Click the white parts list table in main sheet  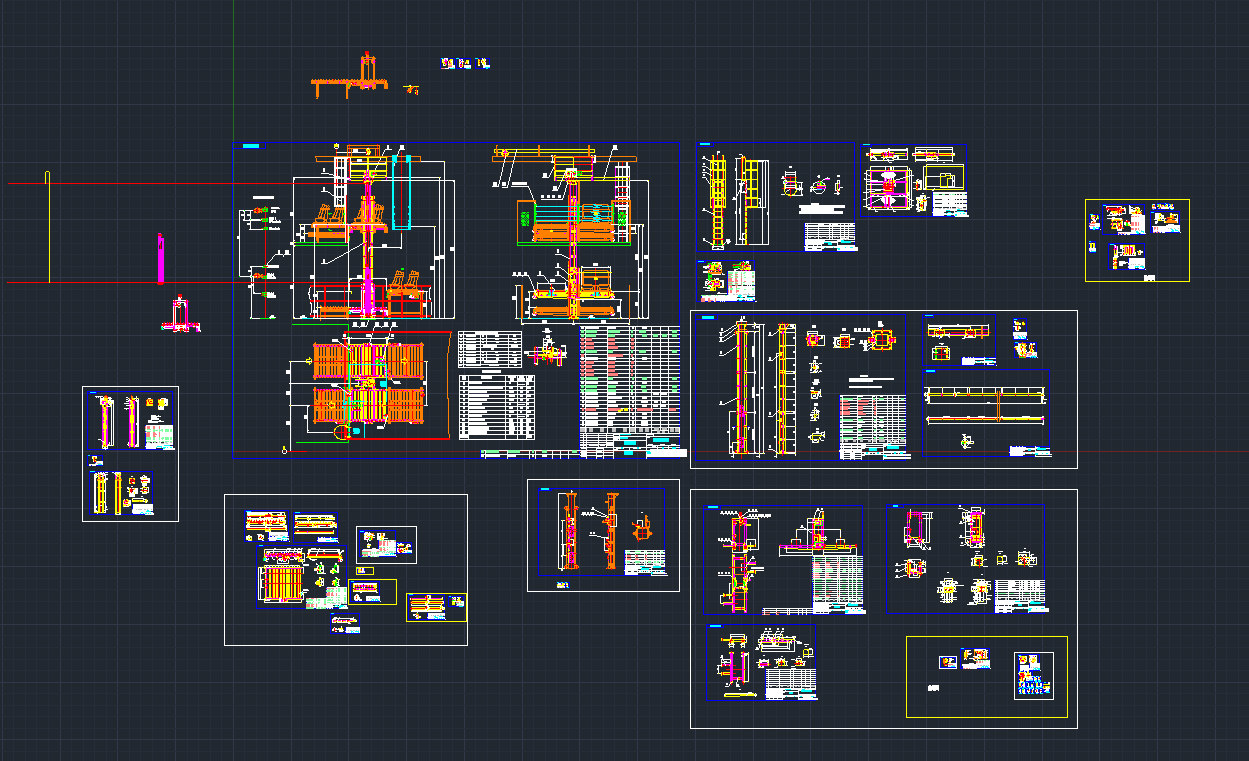tap(496, 406)
